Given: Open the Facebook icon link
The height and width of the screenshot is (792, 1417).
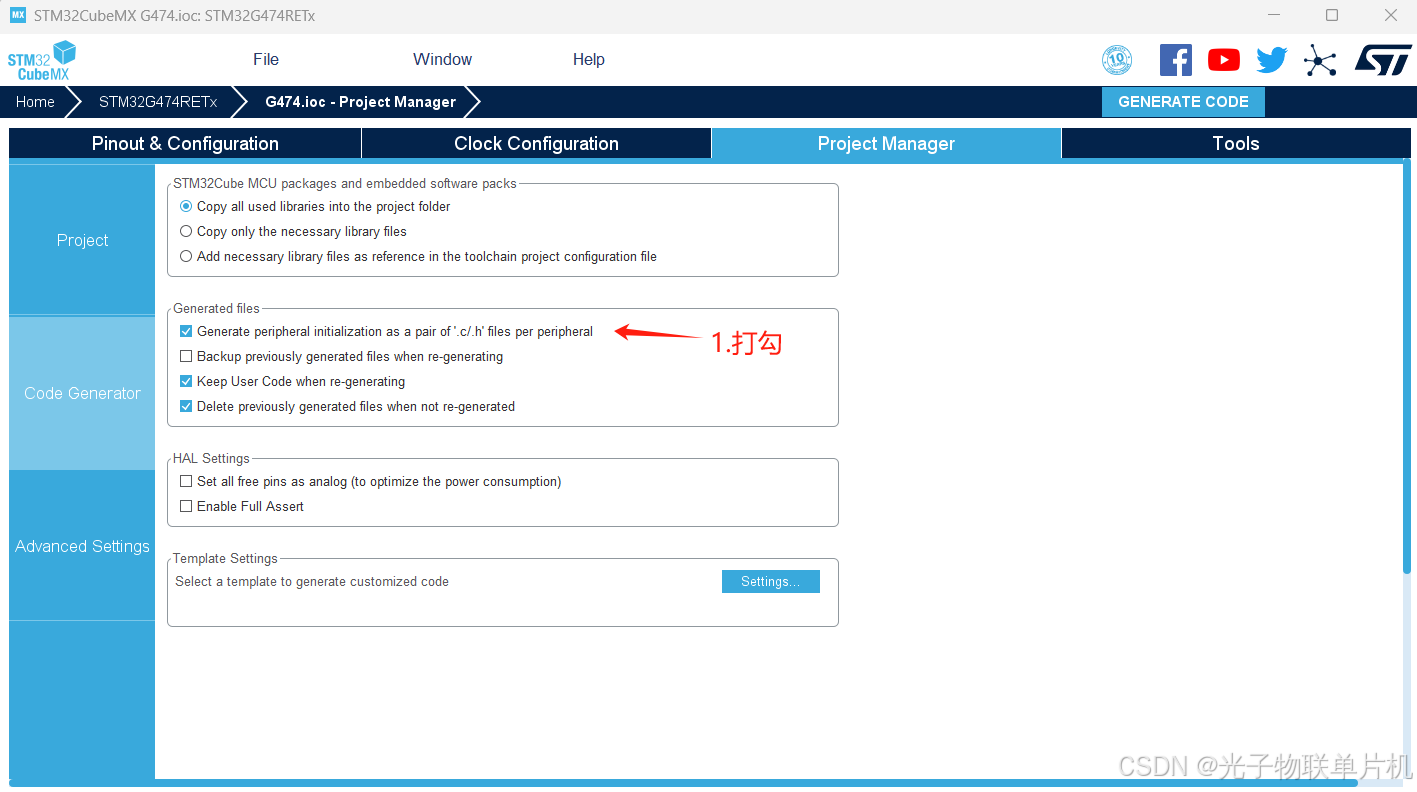Looking at the screenshot, I should click(1176, 60).
